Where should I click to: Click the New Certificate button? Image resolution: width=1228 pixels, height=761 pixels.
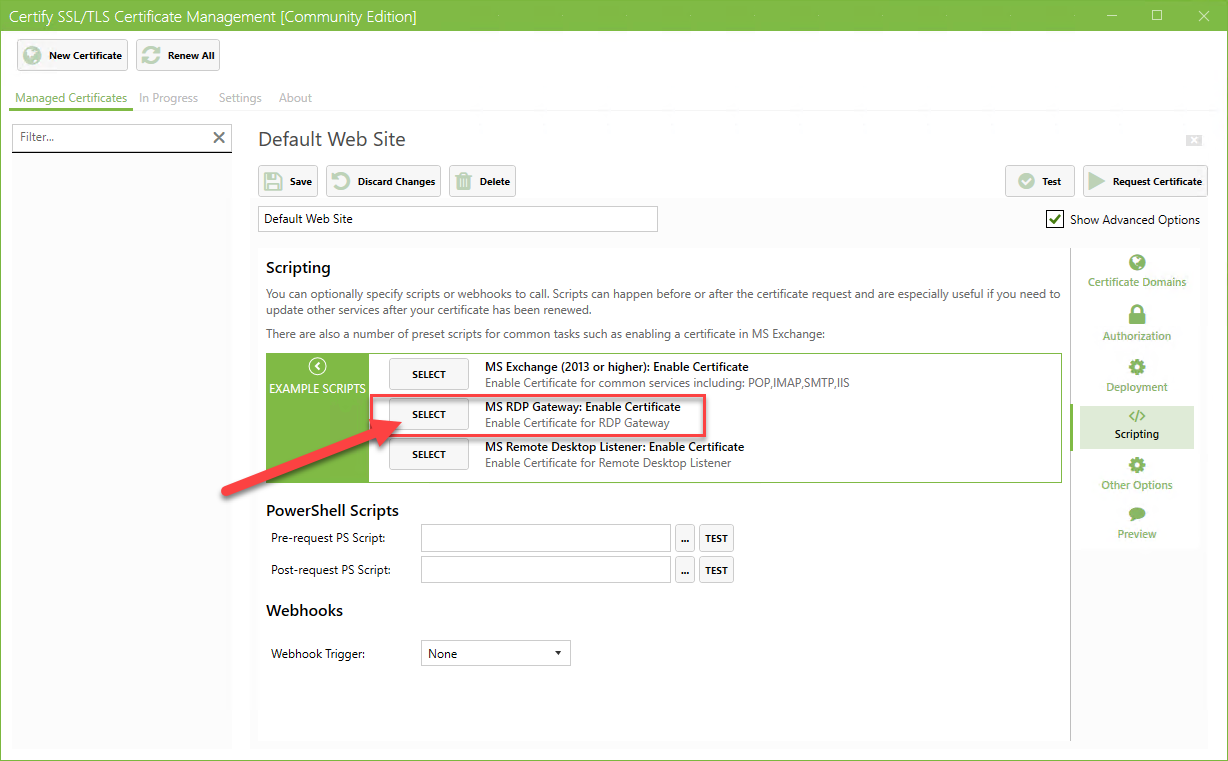pos(72,55)
